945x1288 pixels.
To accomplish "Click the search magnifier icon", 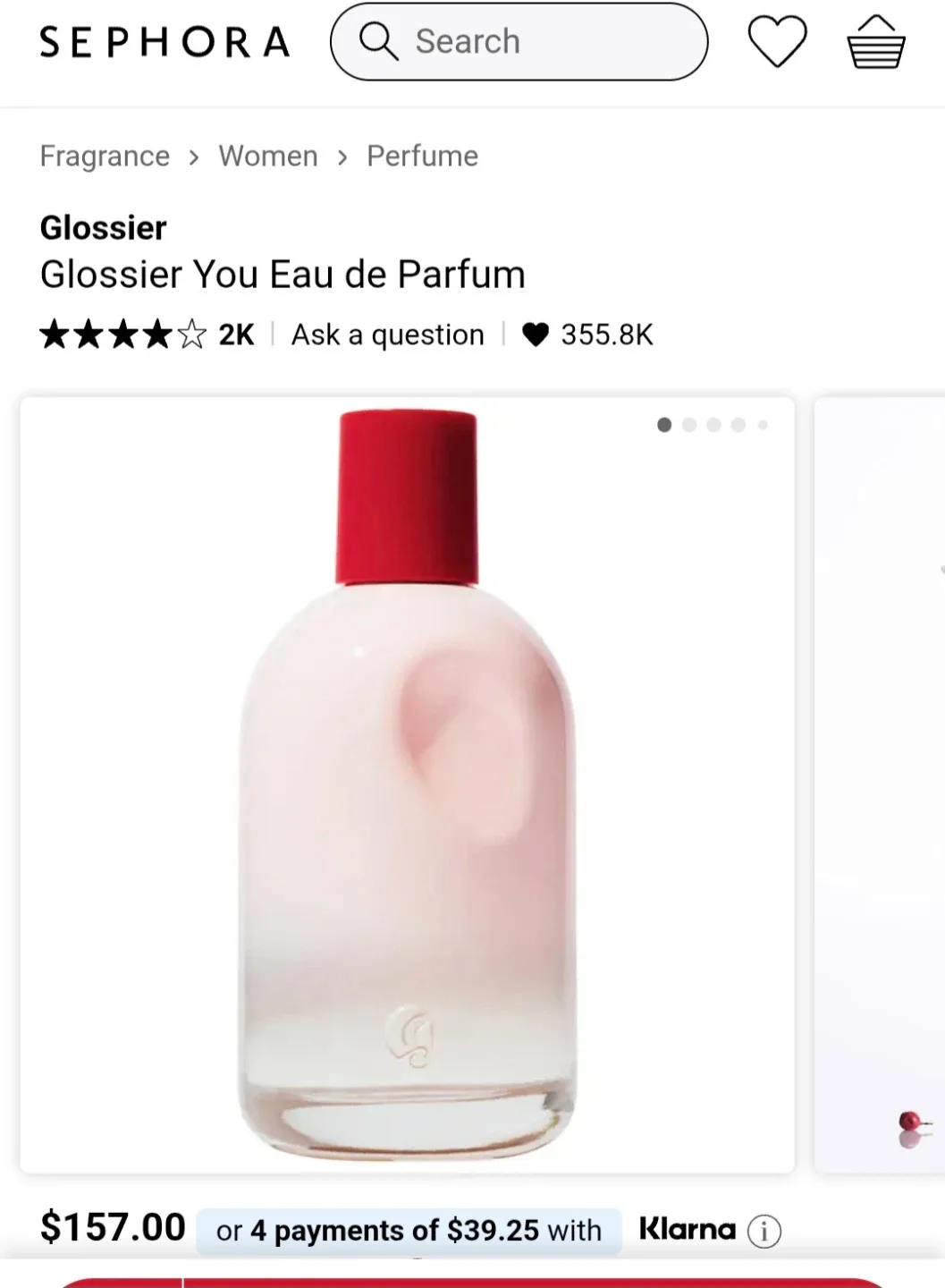I will pos(378,41).
